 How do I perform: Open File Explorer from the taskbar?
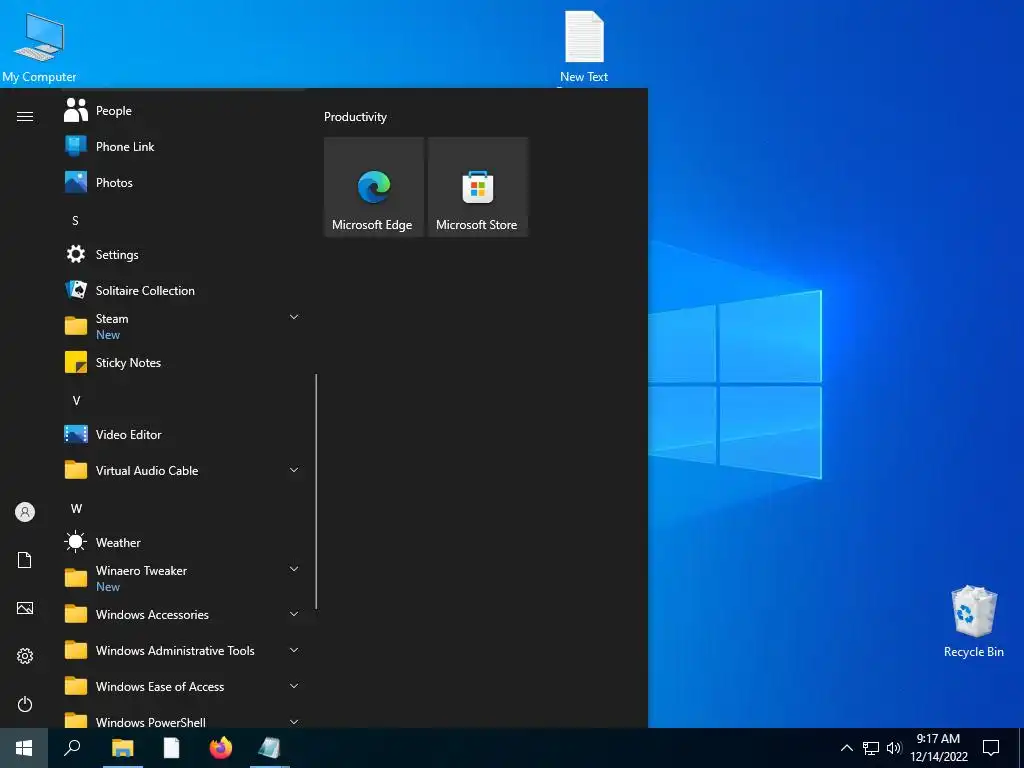click(x=123, y=748)
